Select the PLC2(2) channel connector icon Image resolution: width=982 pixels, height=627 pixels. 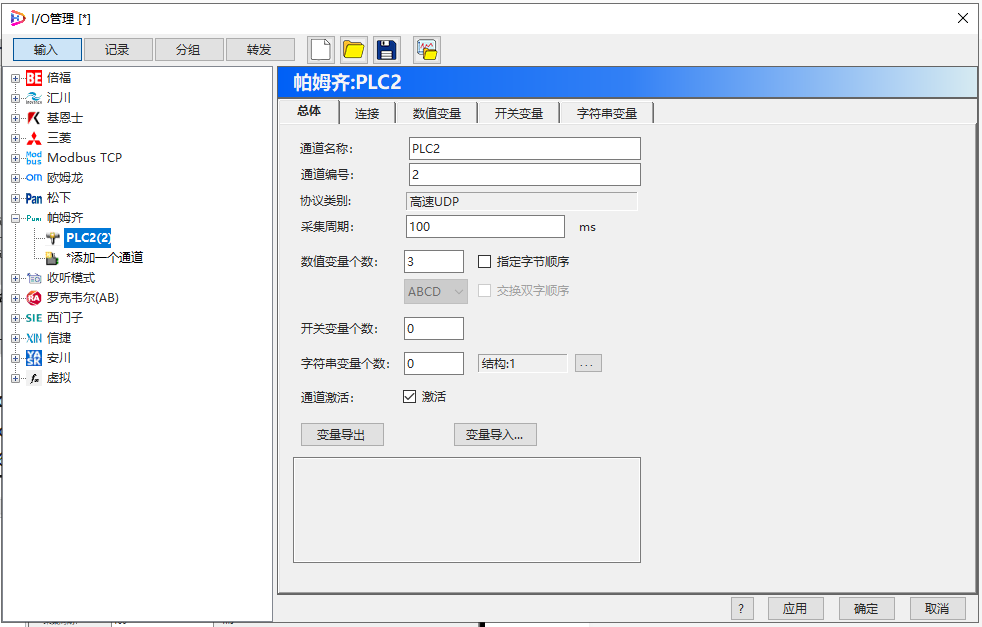(x=53, y=238)
